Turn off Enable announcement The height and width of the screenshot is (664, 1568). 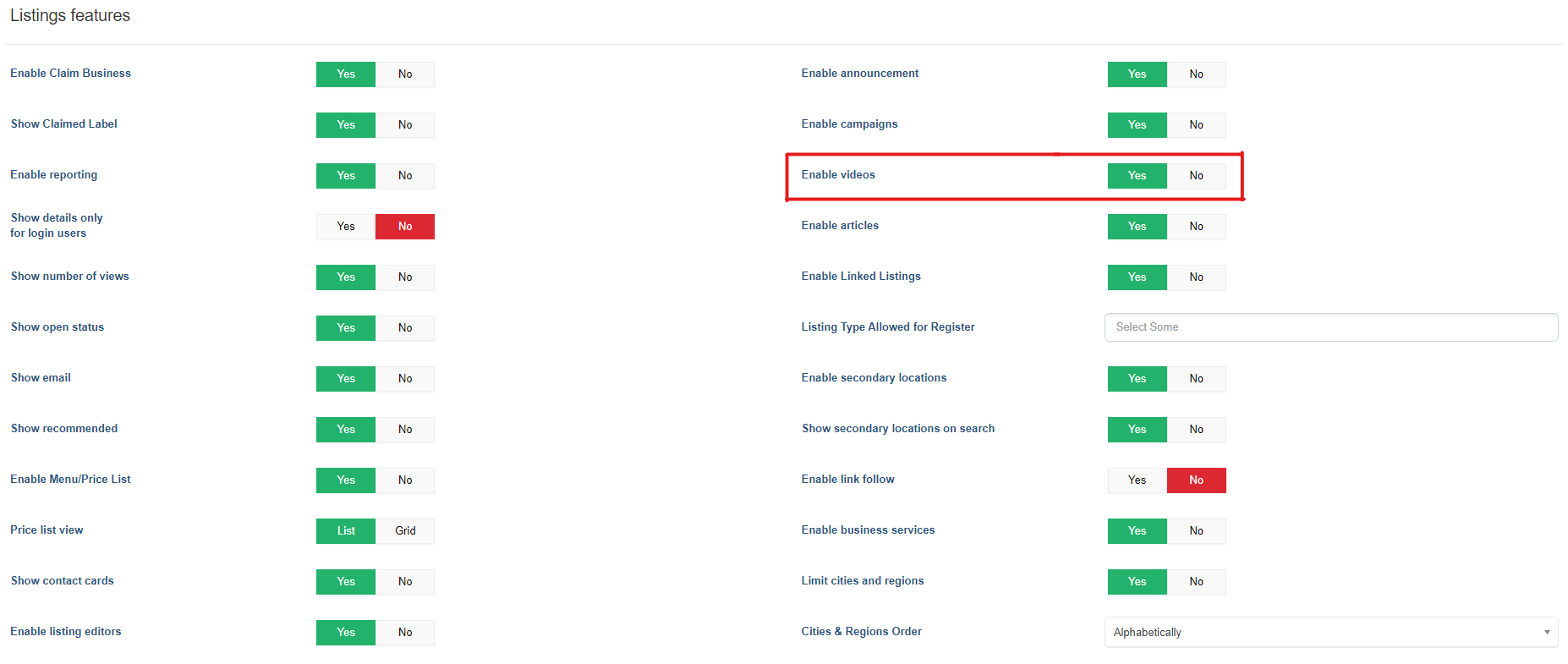tap(1197, 74)
